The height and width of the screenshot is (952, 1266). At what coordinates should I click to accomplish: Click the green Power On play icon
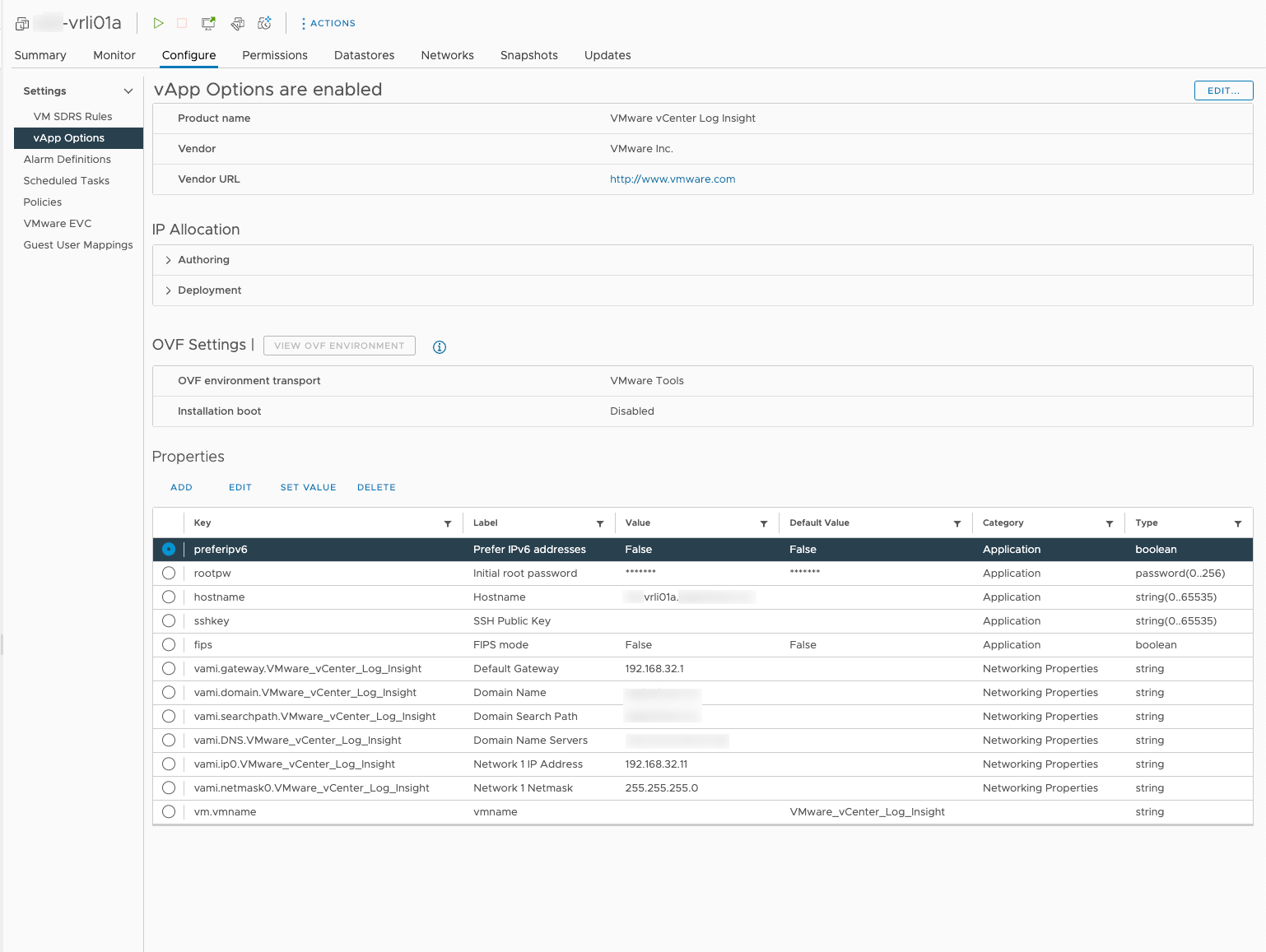158,23
